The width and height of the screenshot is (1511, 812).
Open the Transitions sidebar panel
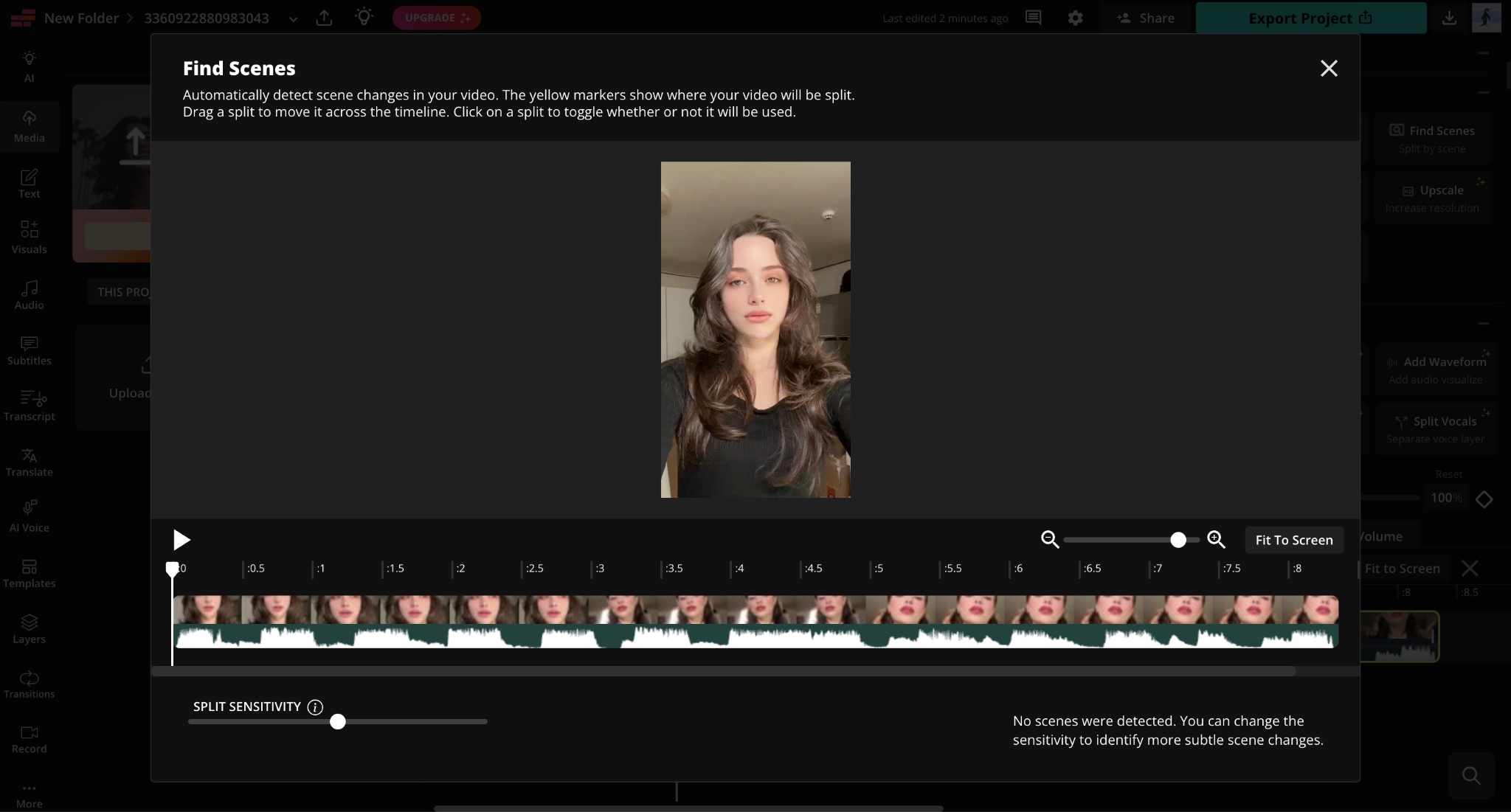[x=30, y=684]
